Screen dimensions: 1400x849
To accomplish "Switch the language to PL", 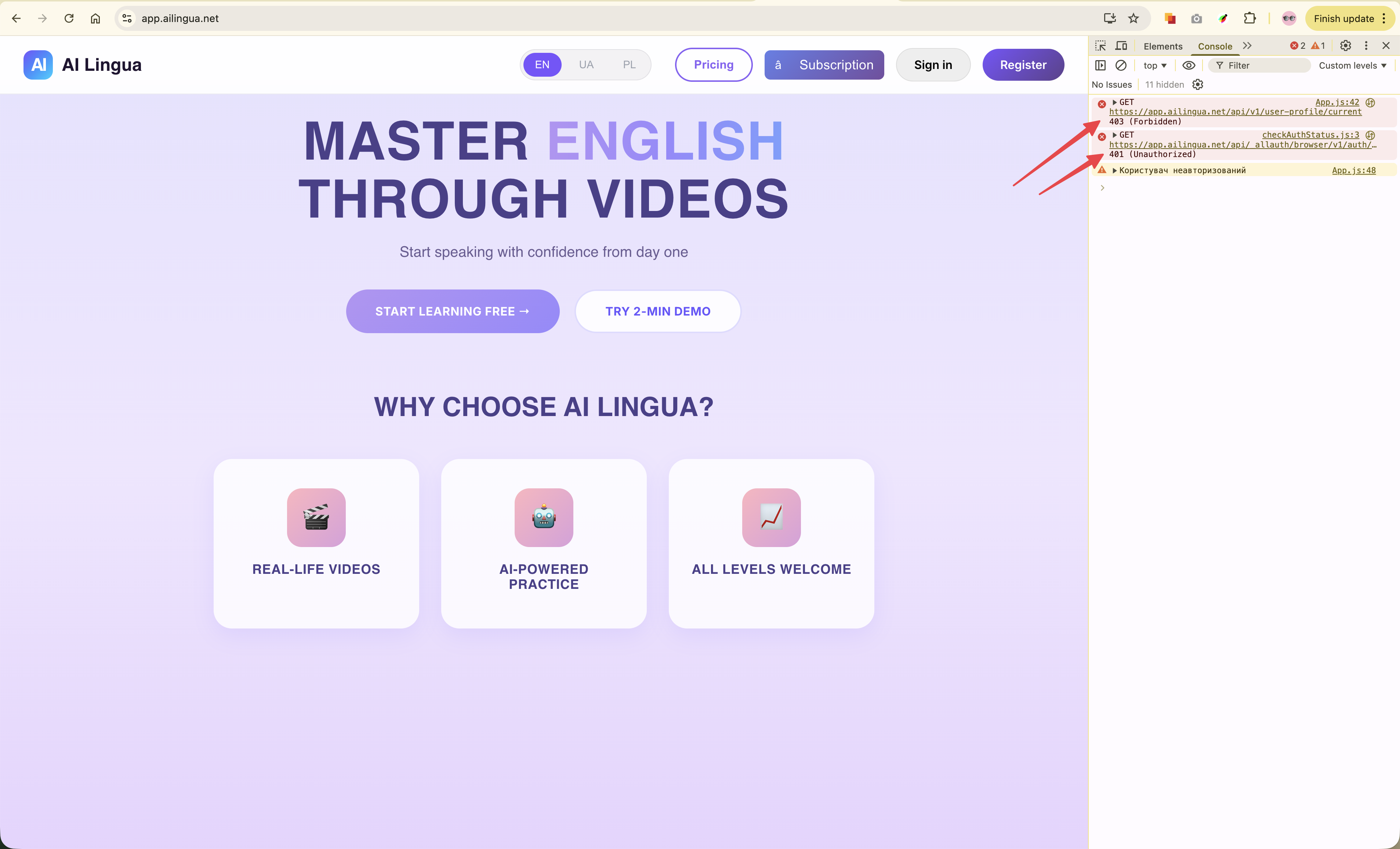I will click(629, 65).
